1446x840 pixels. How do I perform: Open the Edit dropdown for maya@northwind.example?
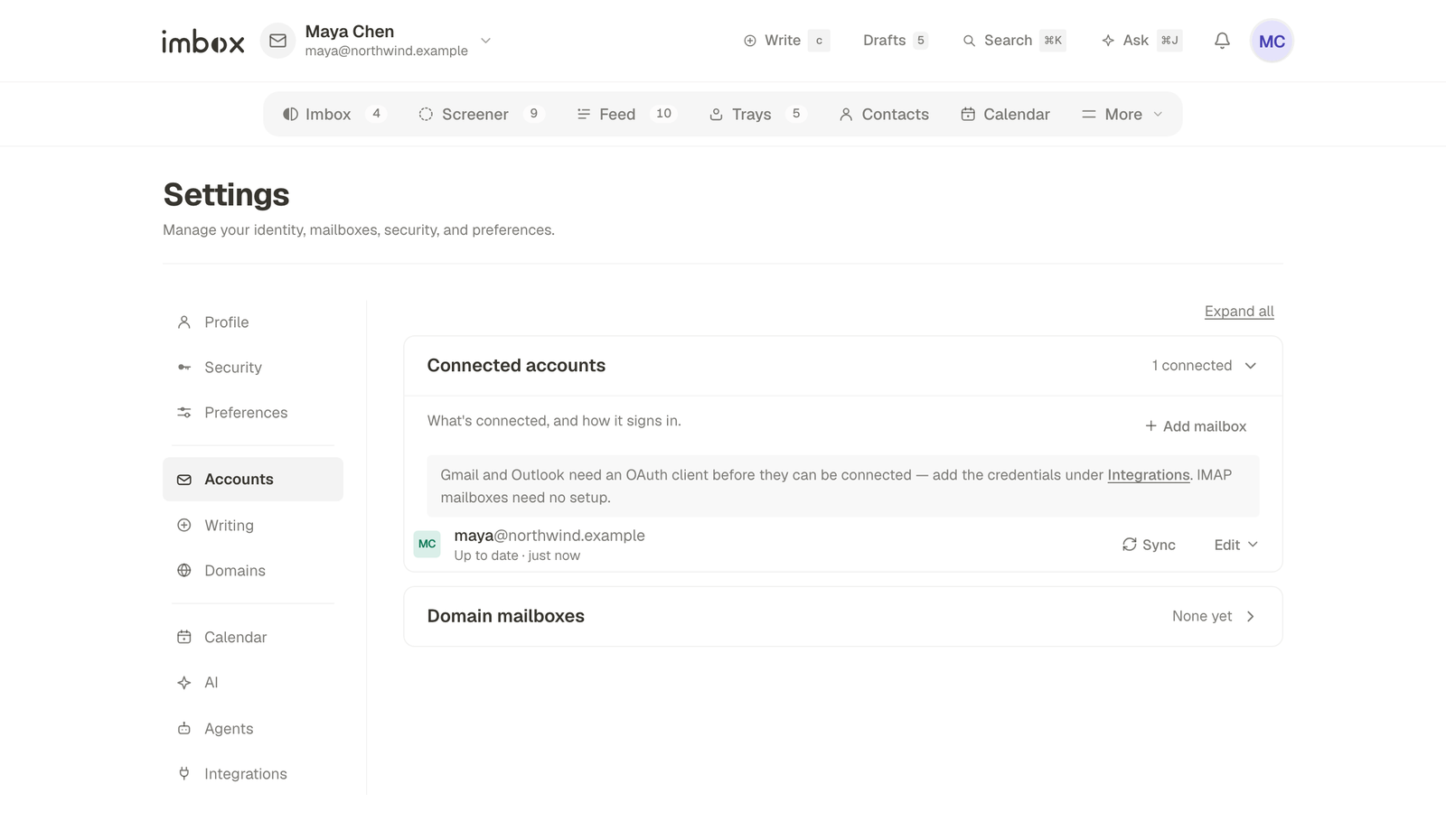pyautogui.click(x=1235, y=545)
